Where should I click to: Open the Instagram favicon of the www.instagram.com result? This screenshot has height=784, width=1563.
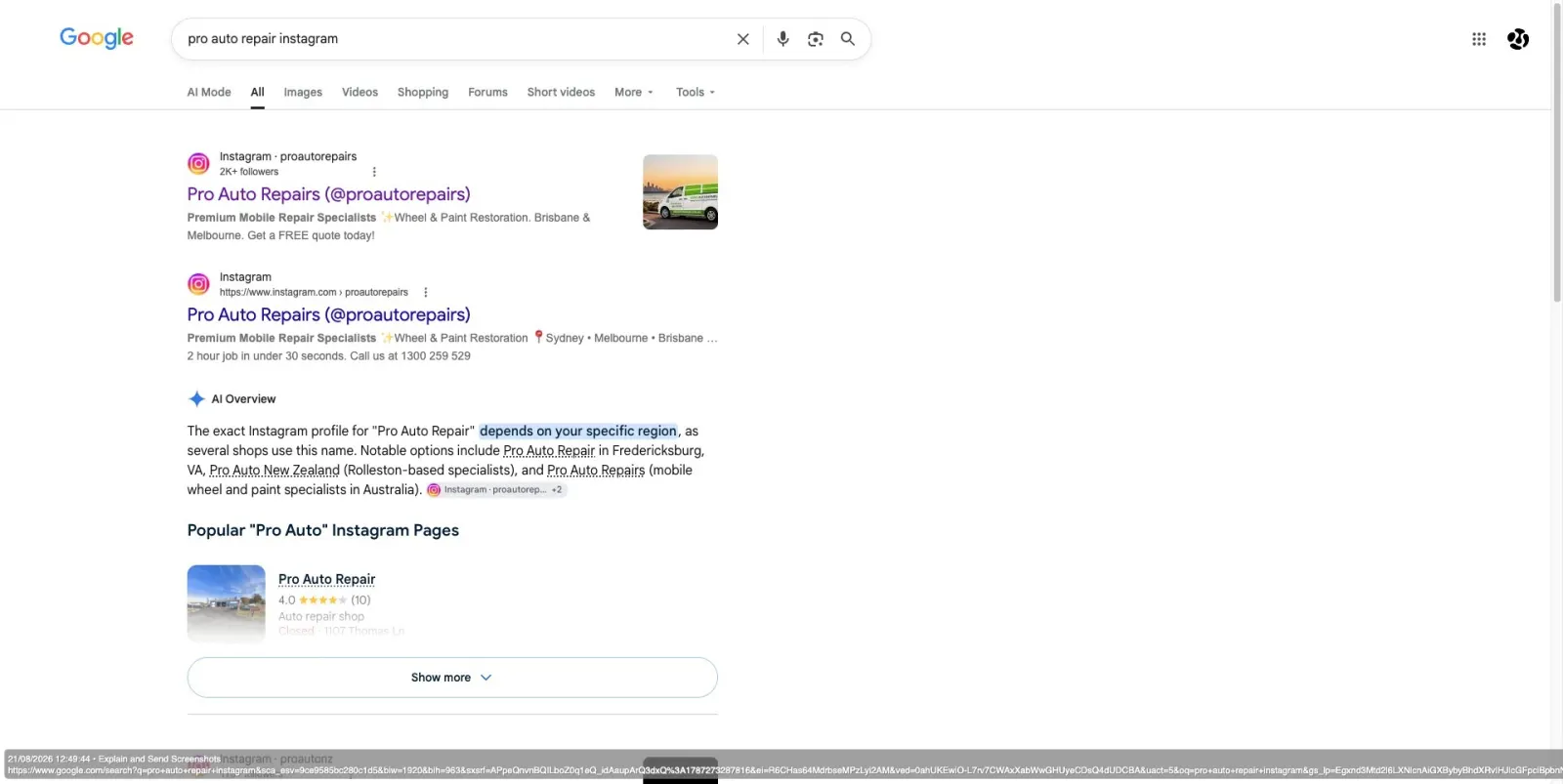(198, 284)
